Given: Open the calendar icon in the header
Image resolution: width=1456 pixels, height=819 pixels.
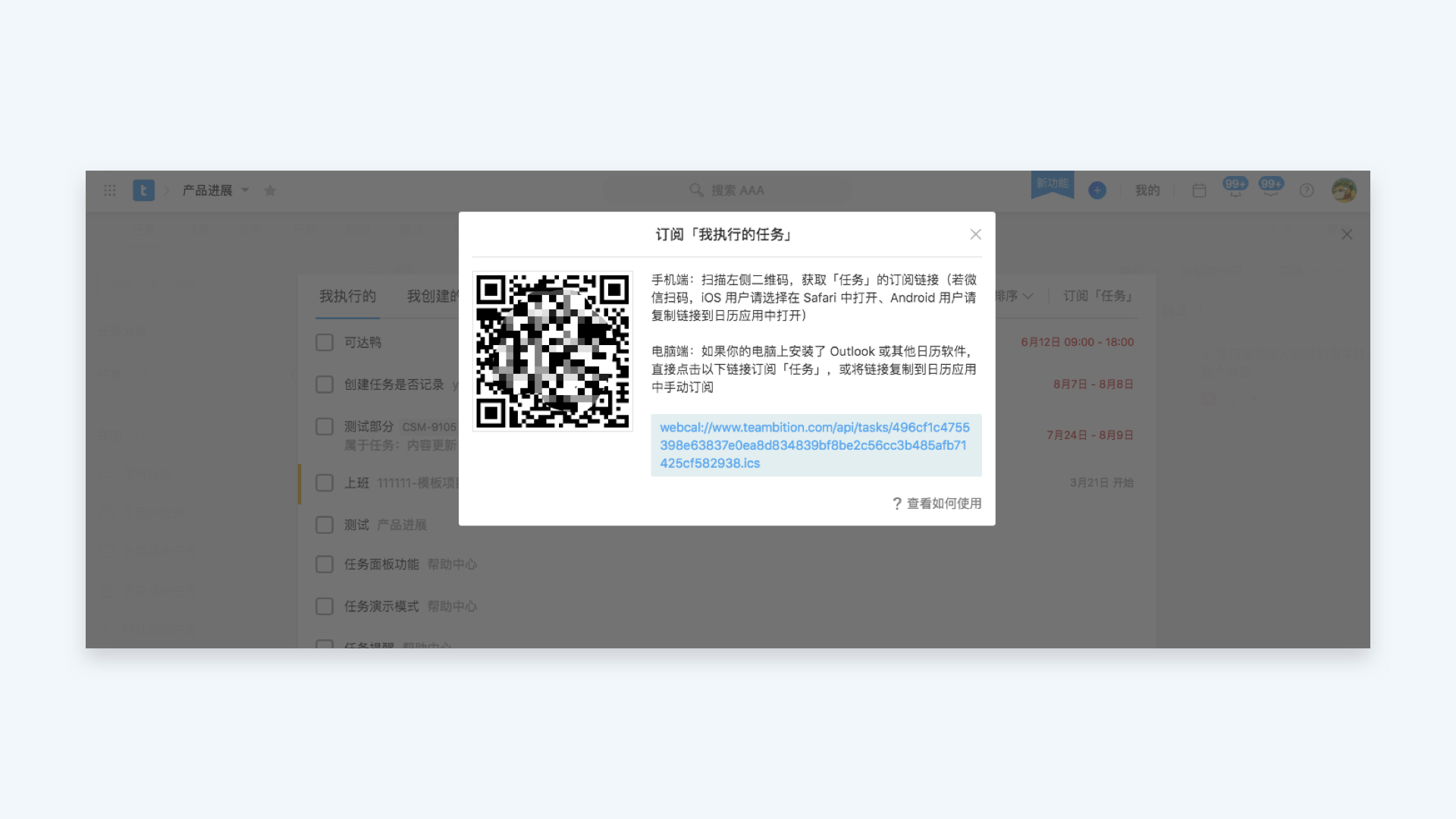Looking at the screenshot, I should [x=1199, y=190].
